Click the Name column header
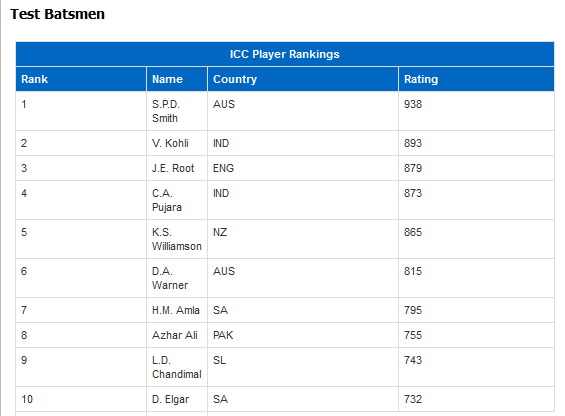This screenshot has height=416, width=565. tap(177, 79)
